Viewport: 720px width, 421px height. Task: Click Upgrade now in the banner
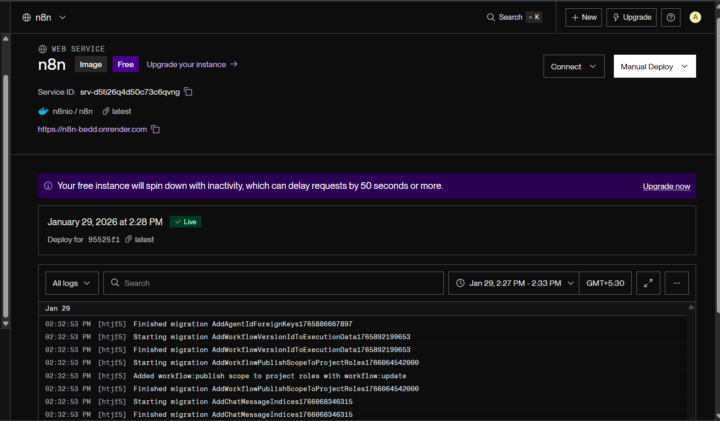pyautogui.click(x=666, y=186)
